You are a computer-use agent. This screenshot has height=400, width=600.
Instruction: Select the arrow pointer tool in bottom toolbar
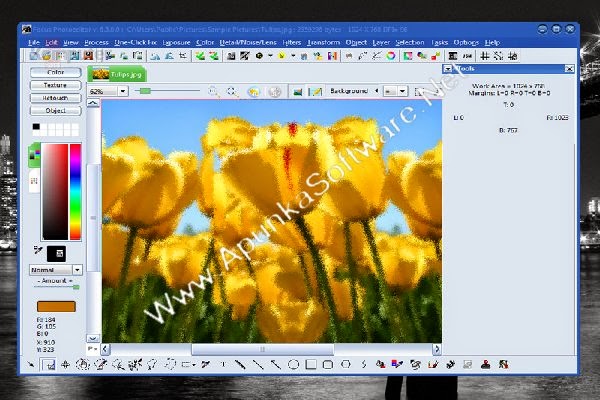click(31, 364)
